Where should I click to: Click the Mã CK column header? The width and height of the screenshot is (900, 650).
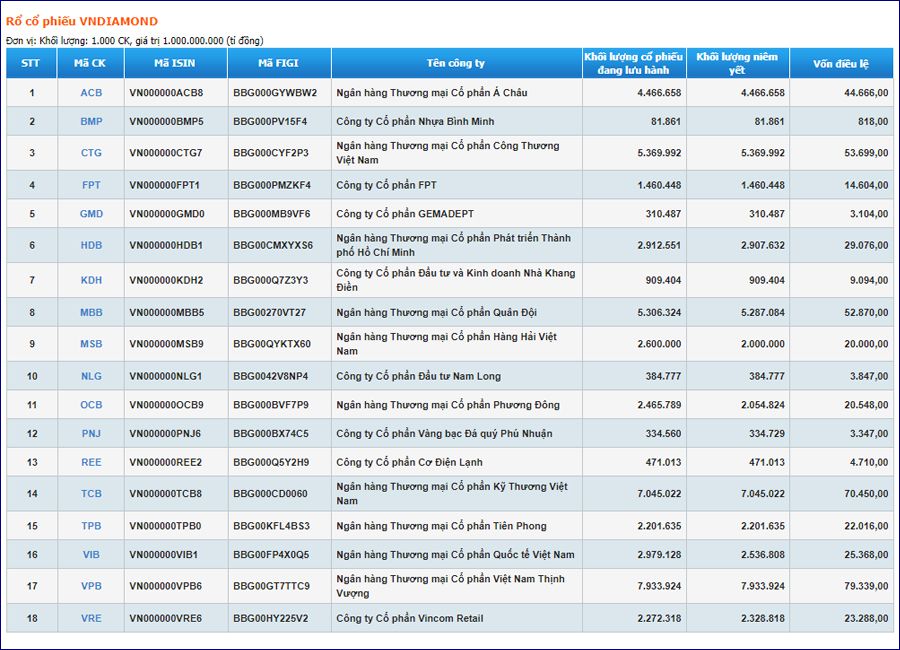click(90, 63)
